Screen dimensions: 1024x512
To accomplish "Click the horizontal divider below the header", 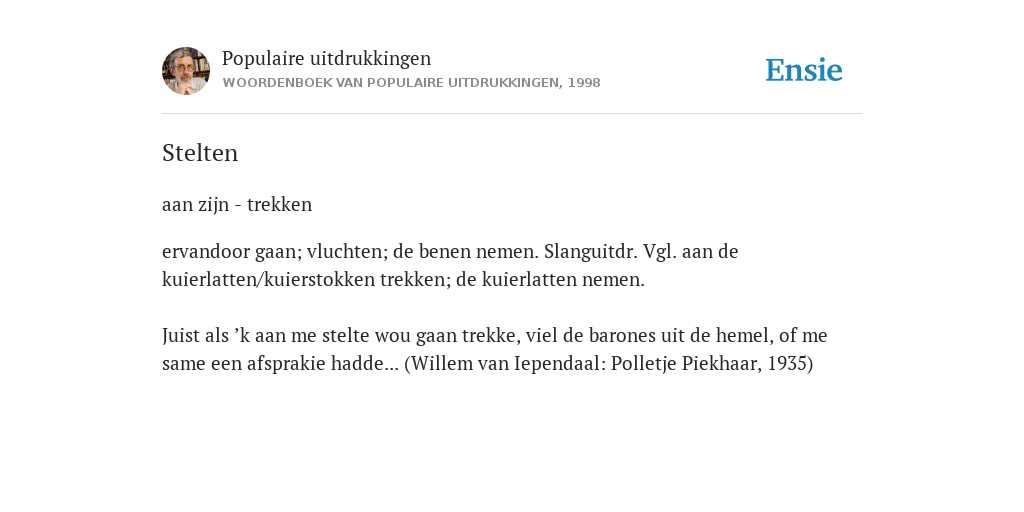I will [x=512, y=114].
